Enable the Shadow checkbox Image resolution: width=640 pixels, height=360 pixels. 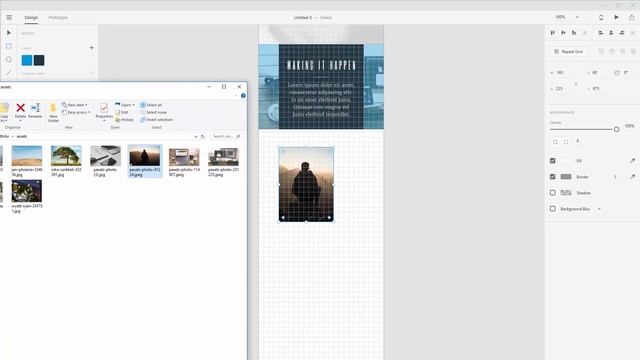click(x=553, y=193)
